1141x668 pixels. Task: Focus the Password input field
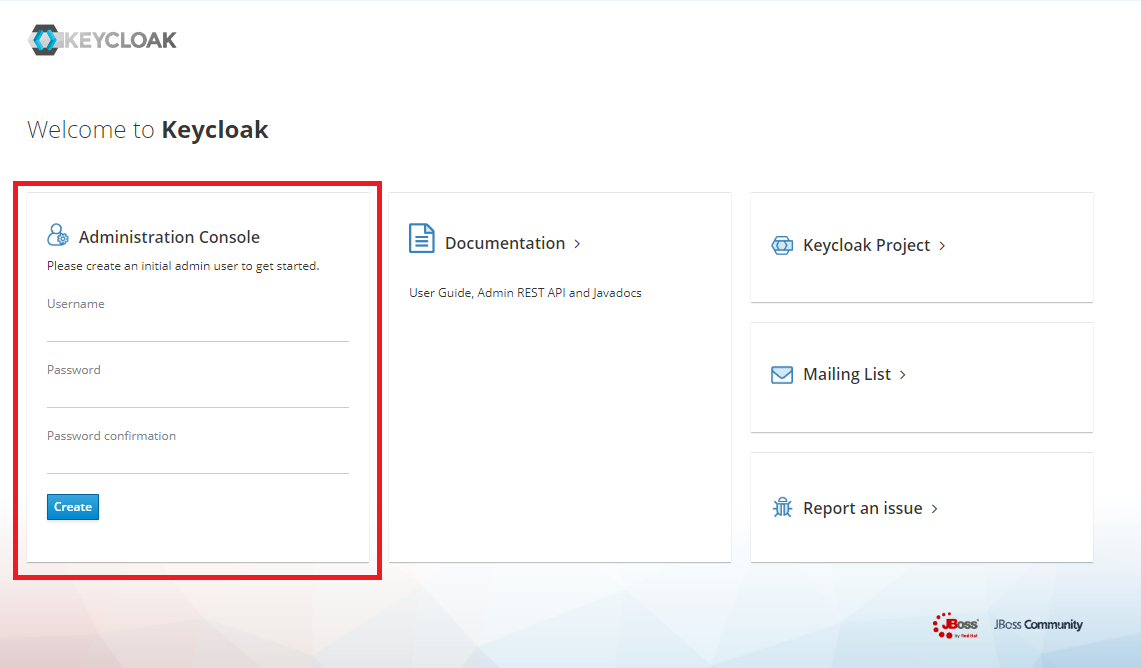[x=198, y=394]
